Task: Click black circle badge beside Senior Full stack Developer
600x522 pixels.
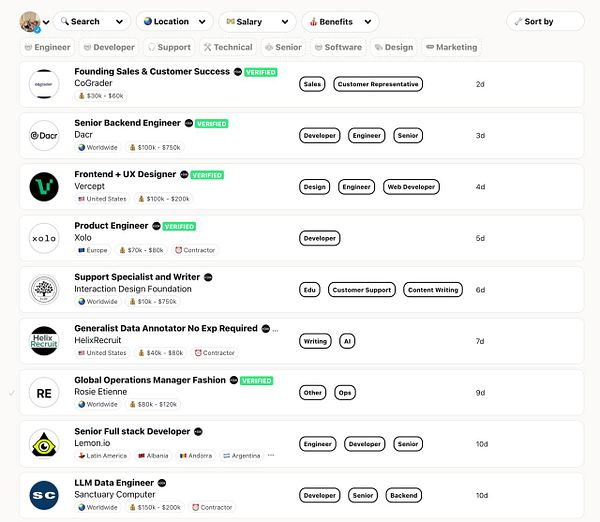Action: click(x=198, y=432)
